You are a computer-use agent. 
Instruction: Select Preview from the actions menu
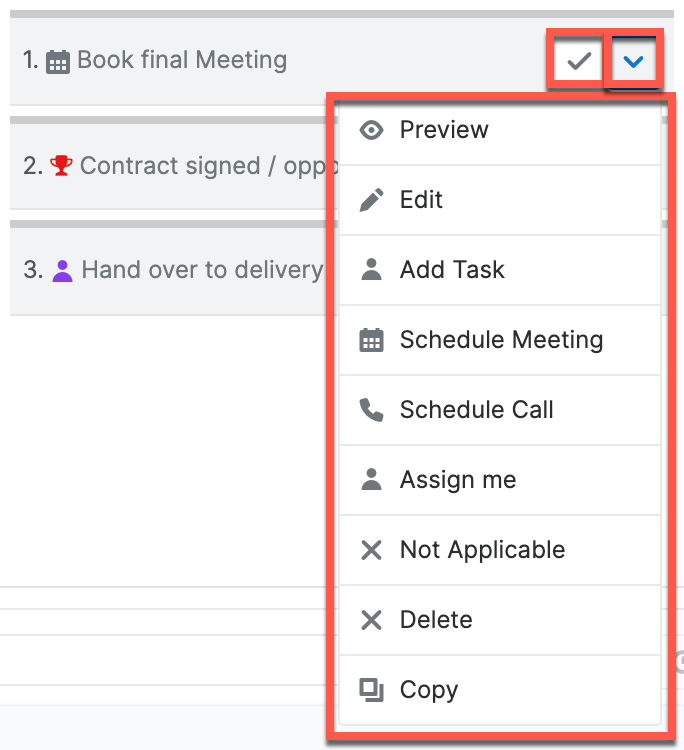(x=444, y=130)
